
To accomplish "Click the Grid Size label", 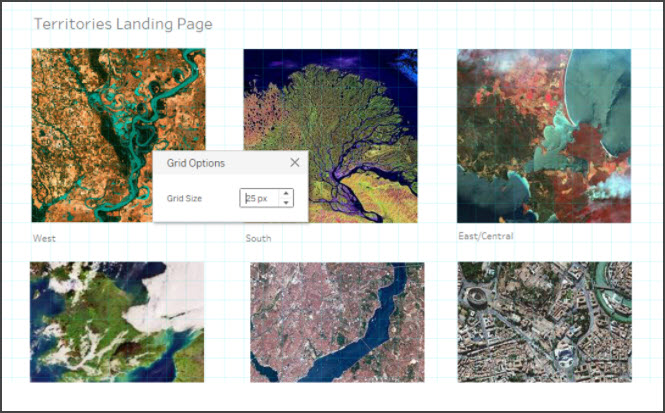I will pos(184,199).
